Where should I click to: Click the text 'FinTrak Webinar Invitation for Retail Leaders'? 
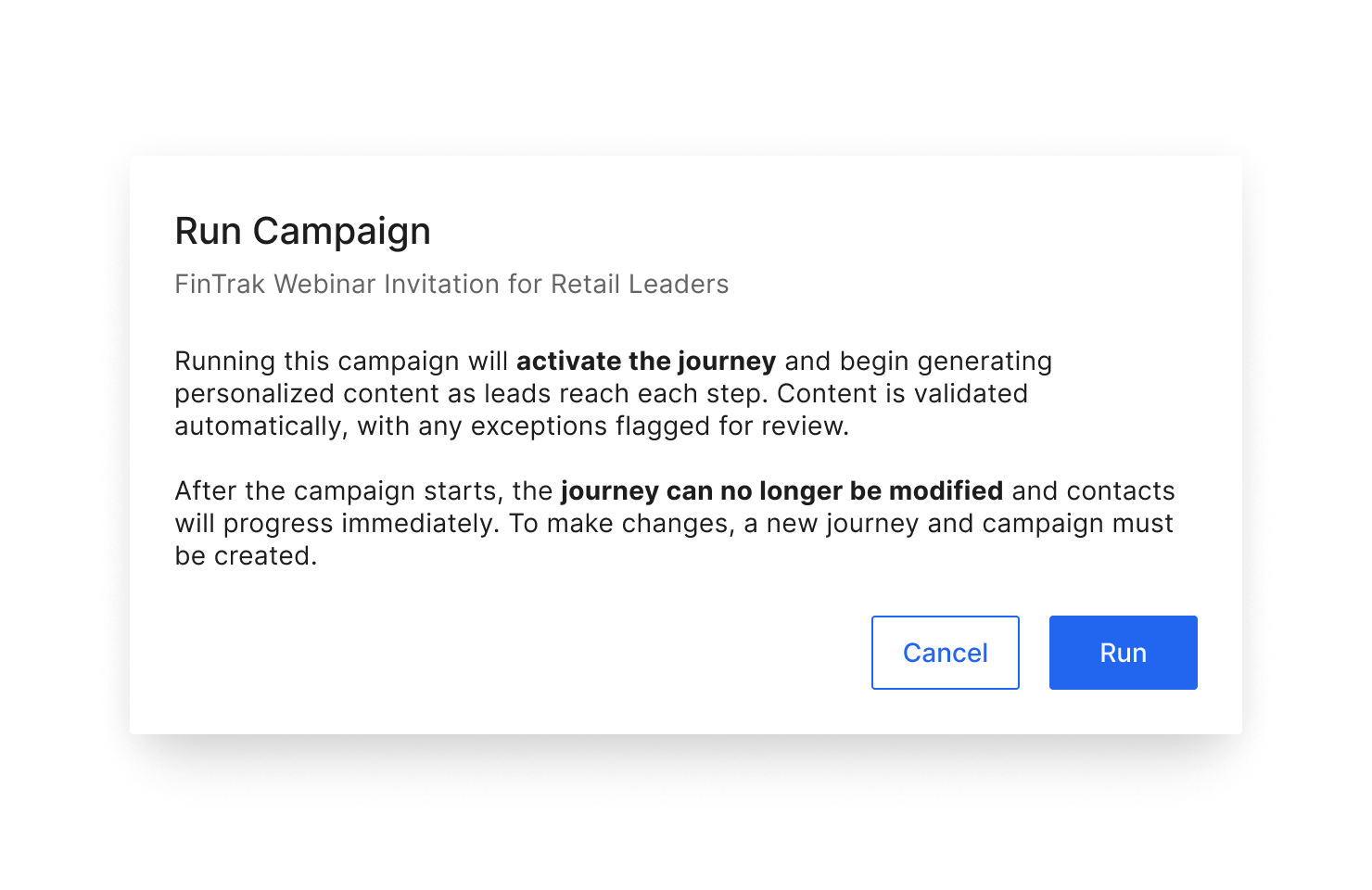coord(451,285)
